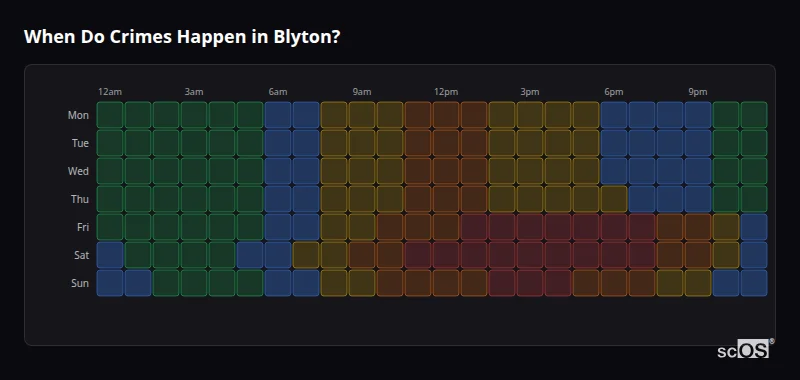Select the Wed 9am yellow cell
Screen dimensions: 800x380
(362, 171)
